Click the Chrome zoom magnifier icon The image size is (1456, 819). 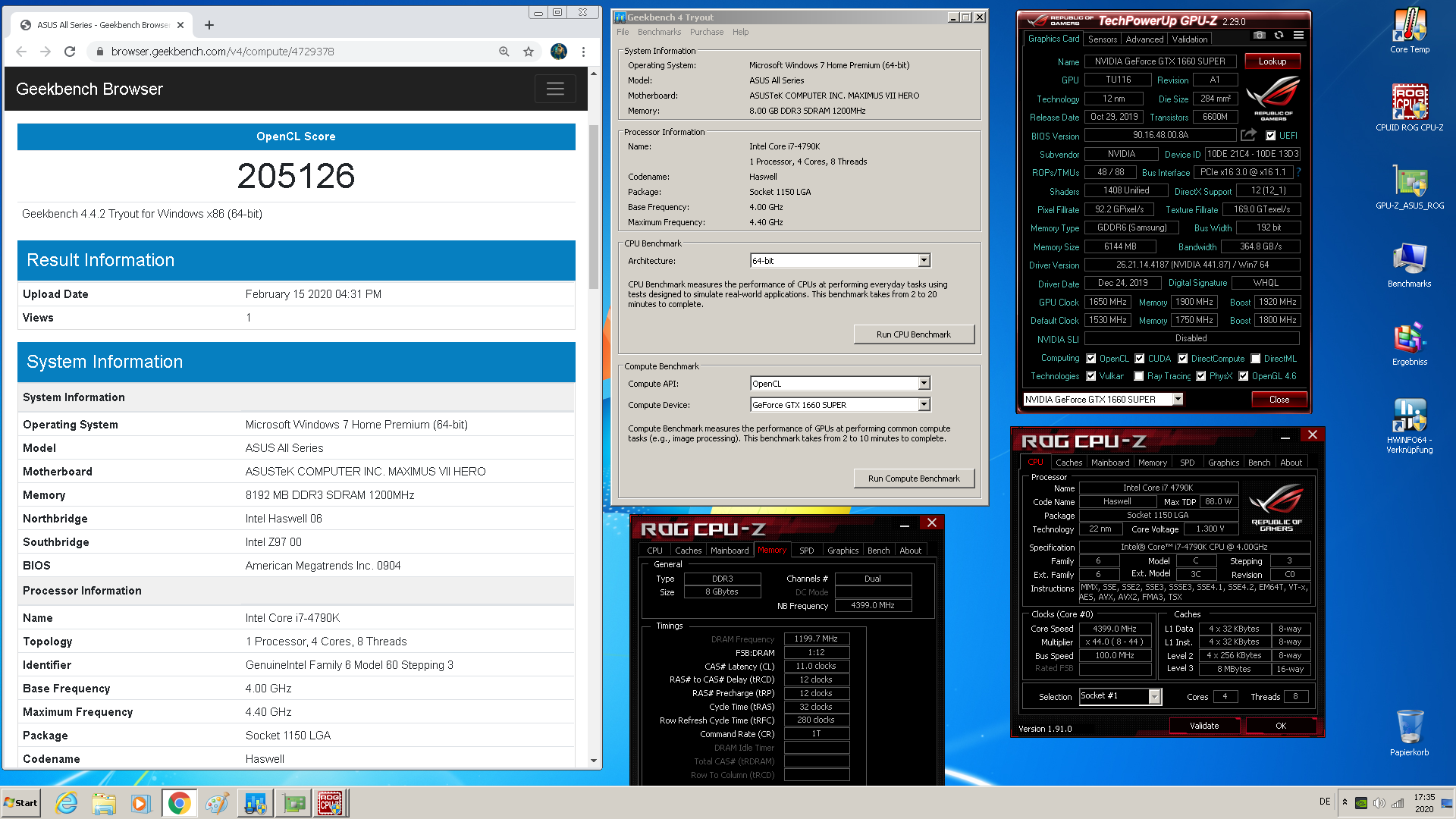pyautogui.click(x=504, y=52)
